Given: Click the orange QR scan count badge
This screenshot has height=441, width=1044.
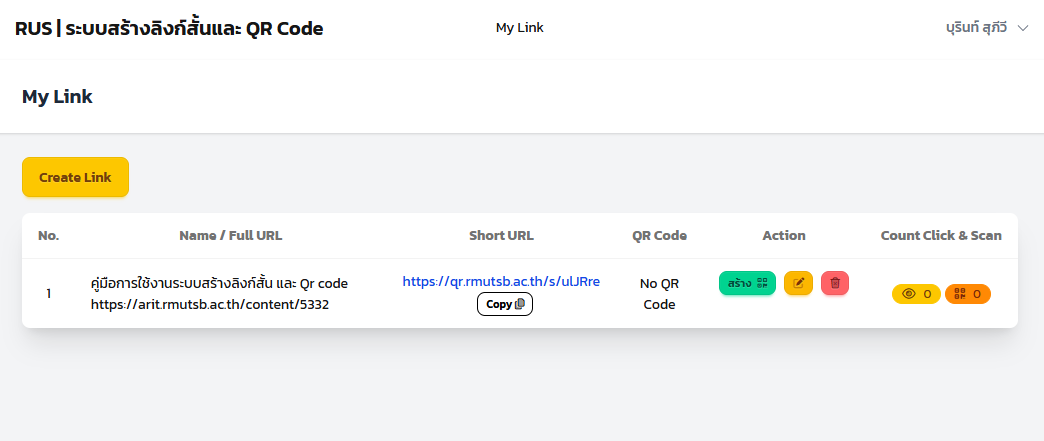Looking at the screenshot, I should click(x=967, y=294).
